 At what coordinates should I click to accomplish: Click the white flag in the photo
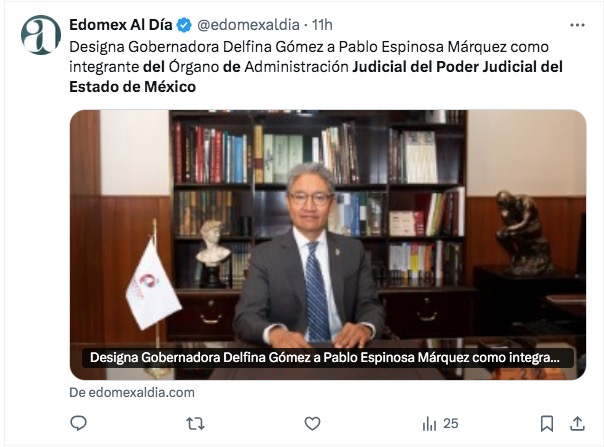153,286
